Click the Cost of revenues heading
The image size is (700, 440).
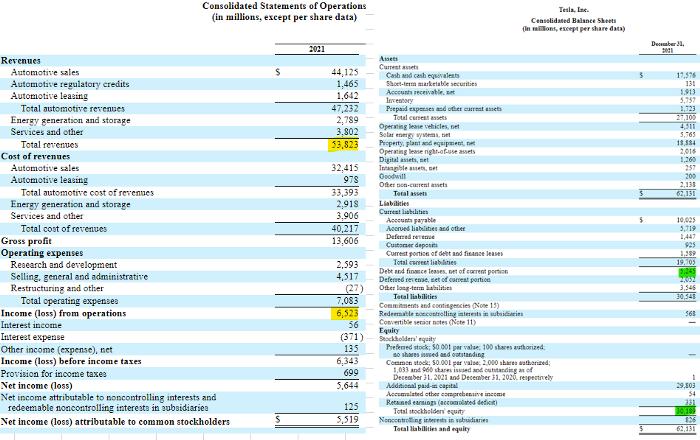click(35, 156)
